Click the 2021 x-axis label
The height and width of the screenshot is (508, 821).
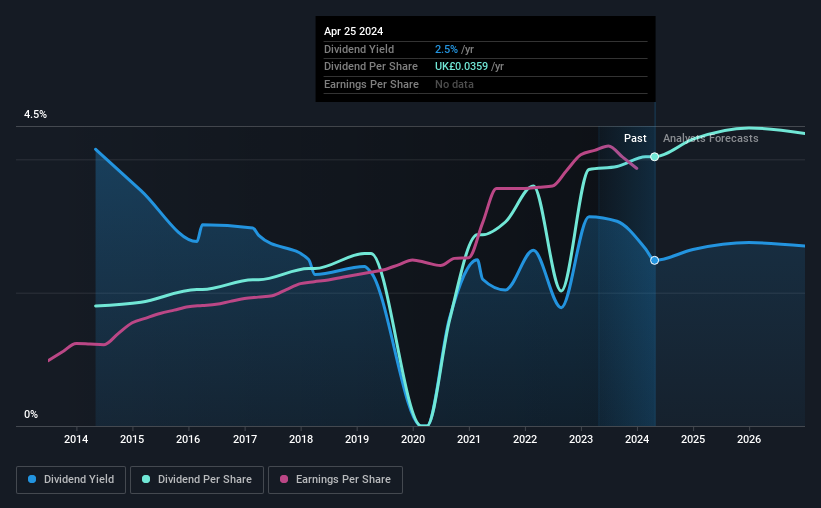pos(469,439)
